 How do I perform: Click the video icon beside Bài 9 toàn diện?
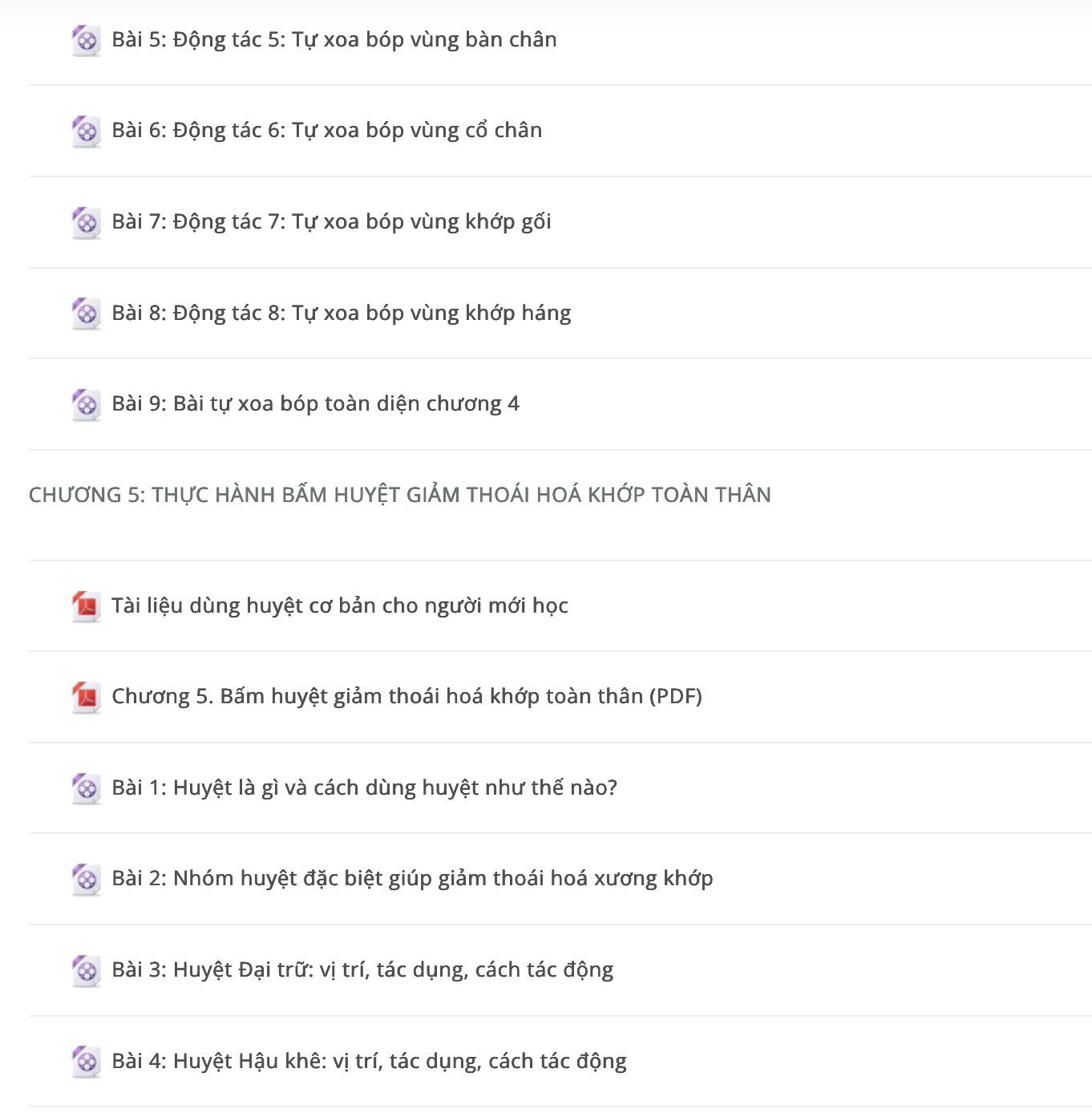86,404
